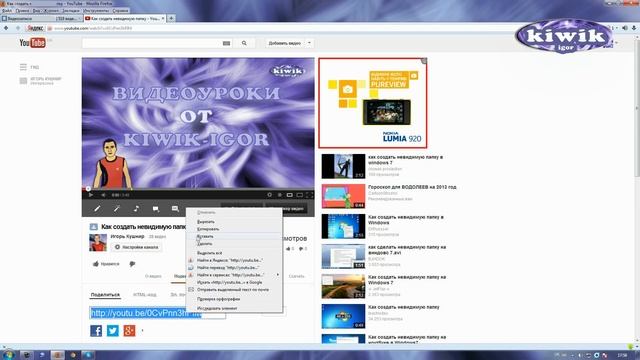Select Копировать in context menu

tap(234, 229)
